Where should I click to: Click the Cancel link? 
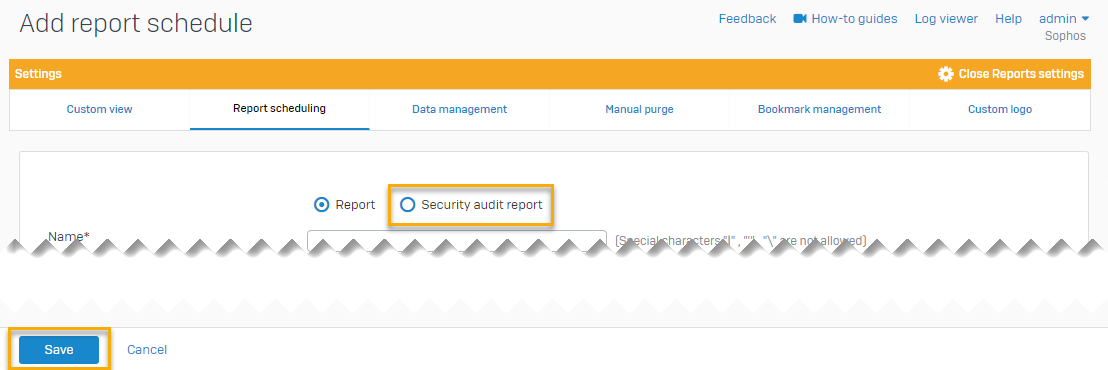147,350
